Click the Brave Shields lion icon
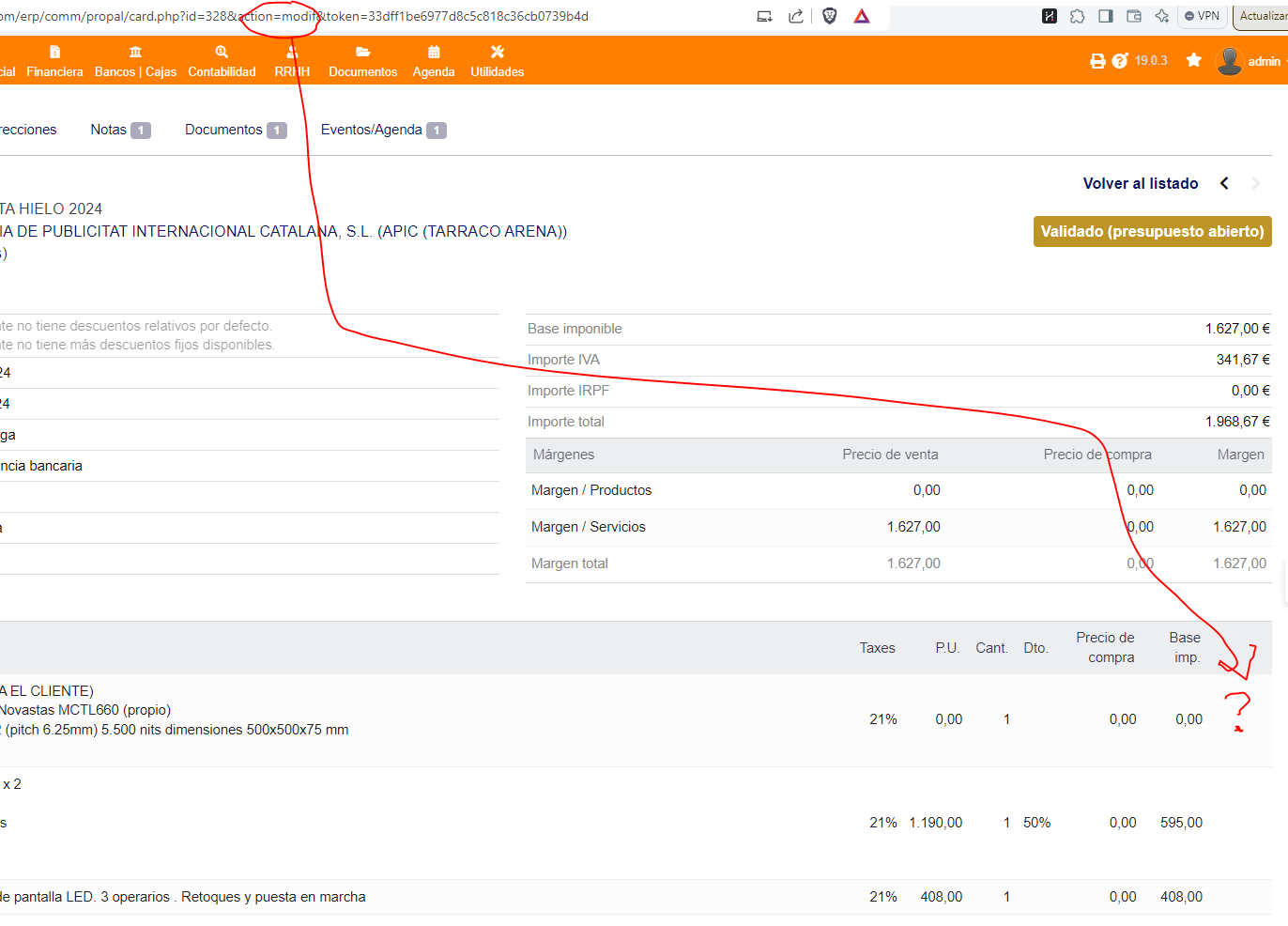1288x926 pixels. (829, 16)
